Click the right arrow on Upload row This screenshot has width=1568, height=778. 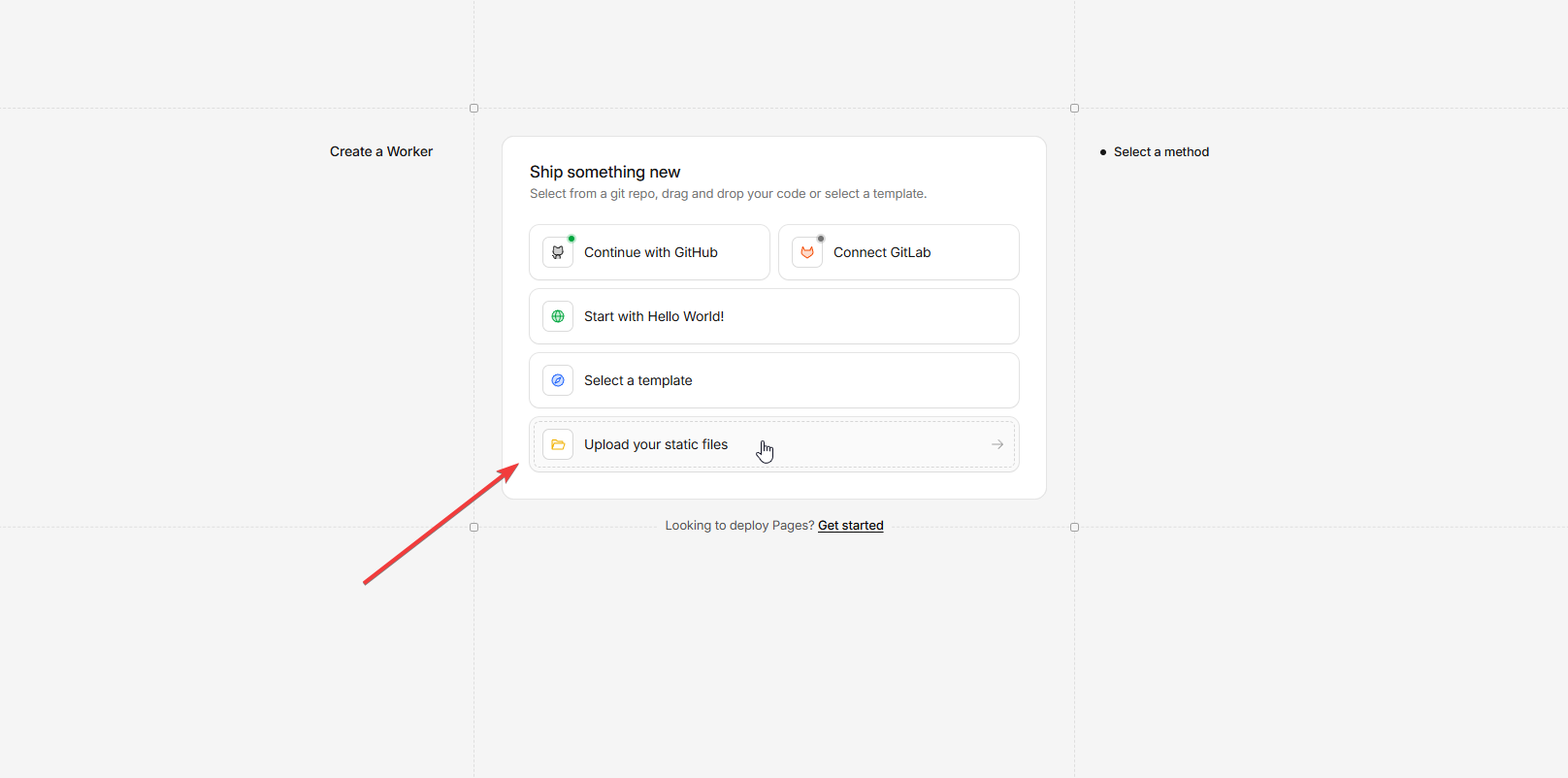pos(997,444)
